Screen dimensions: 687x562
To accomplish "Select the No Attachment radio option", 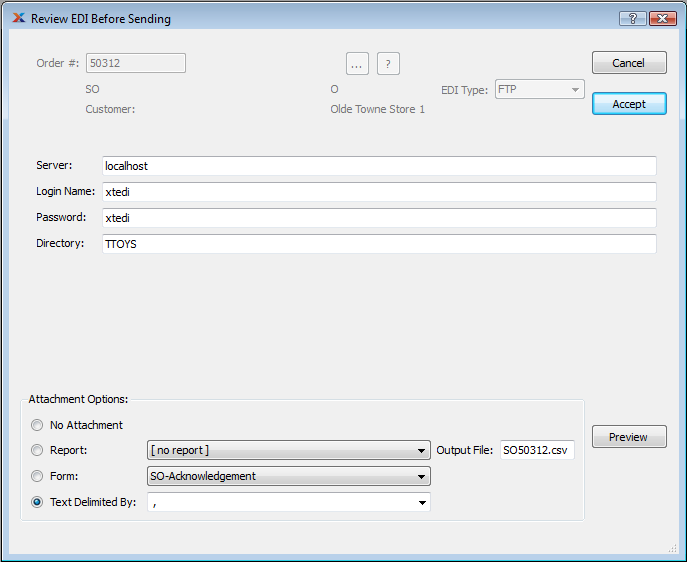I will (x=37, y=425).
